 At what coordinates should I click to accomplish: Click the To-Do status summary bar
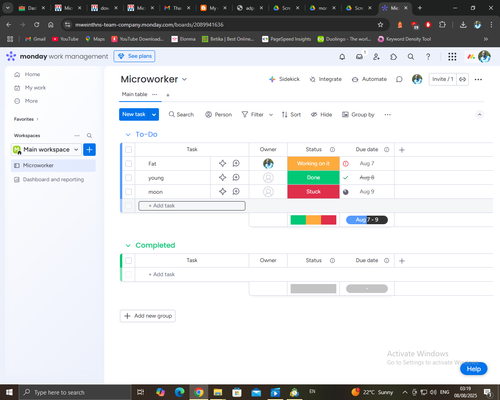click(313, 220)
